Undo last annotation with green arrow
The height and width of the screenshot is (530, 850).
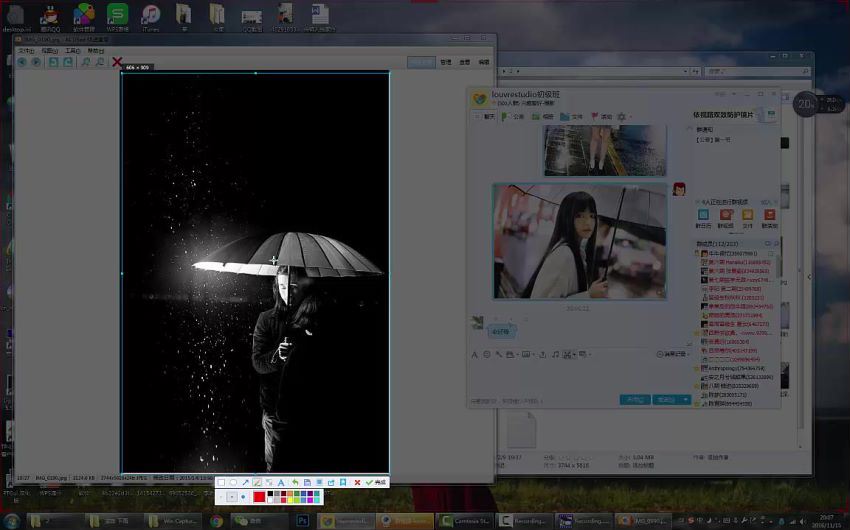(295, 483)
